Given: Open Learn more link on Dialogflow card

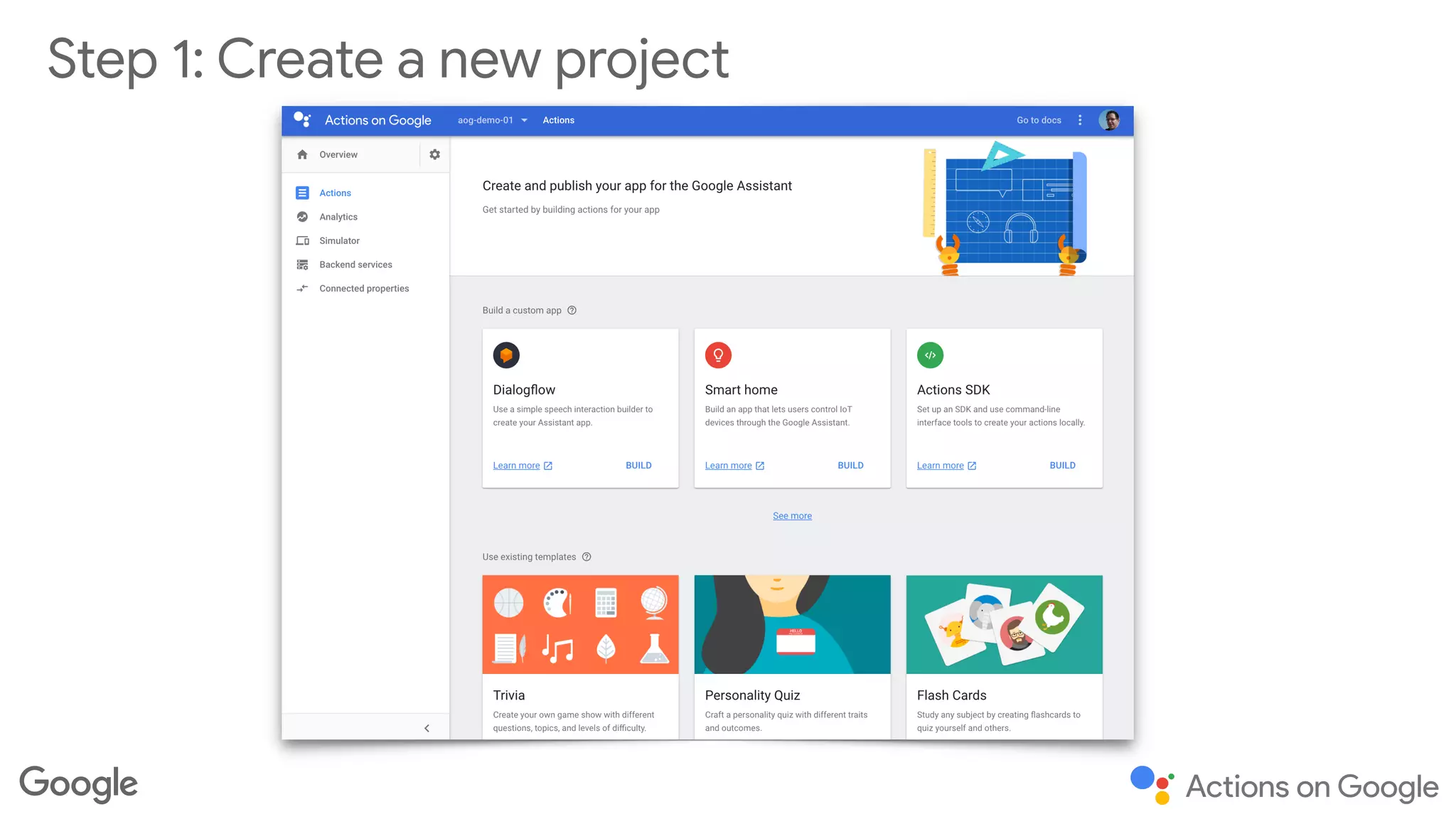Looking at the screenshot, I should (516, 466).
